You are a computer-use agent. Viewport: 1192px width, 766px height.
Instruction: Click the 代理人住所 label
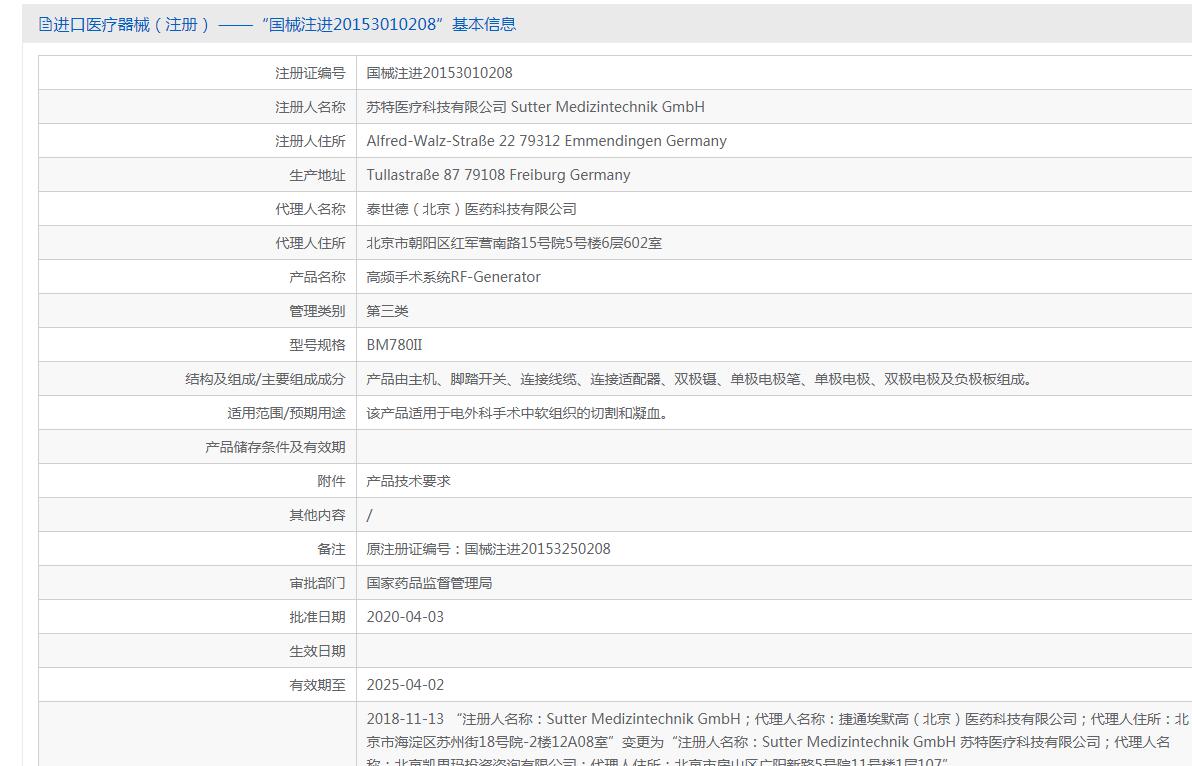pyautogui.click(x=310, y=243)
